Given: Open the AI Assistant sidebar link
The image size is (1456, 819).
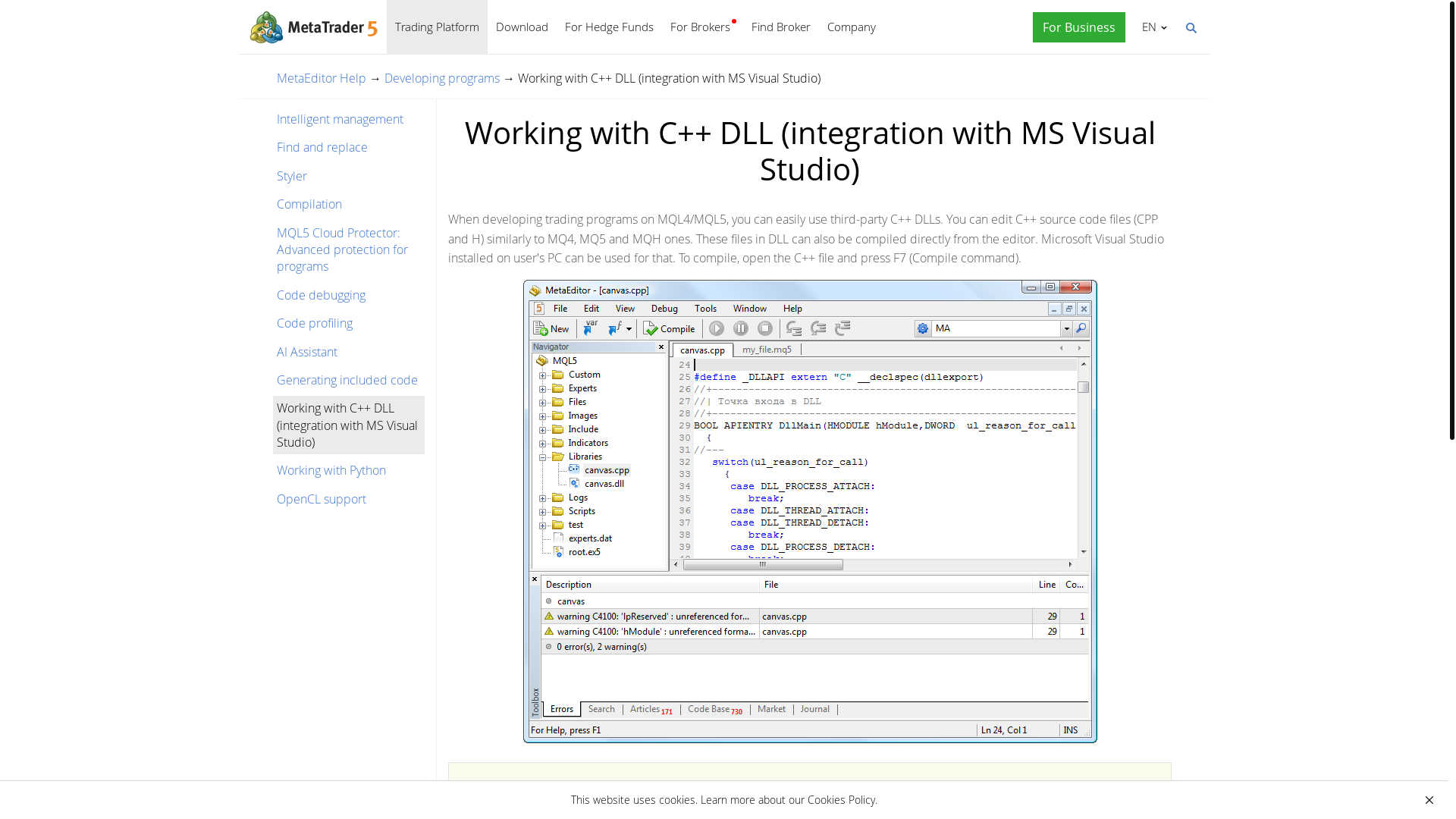Looking at the screenshot, I should 307,352.
